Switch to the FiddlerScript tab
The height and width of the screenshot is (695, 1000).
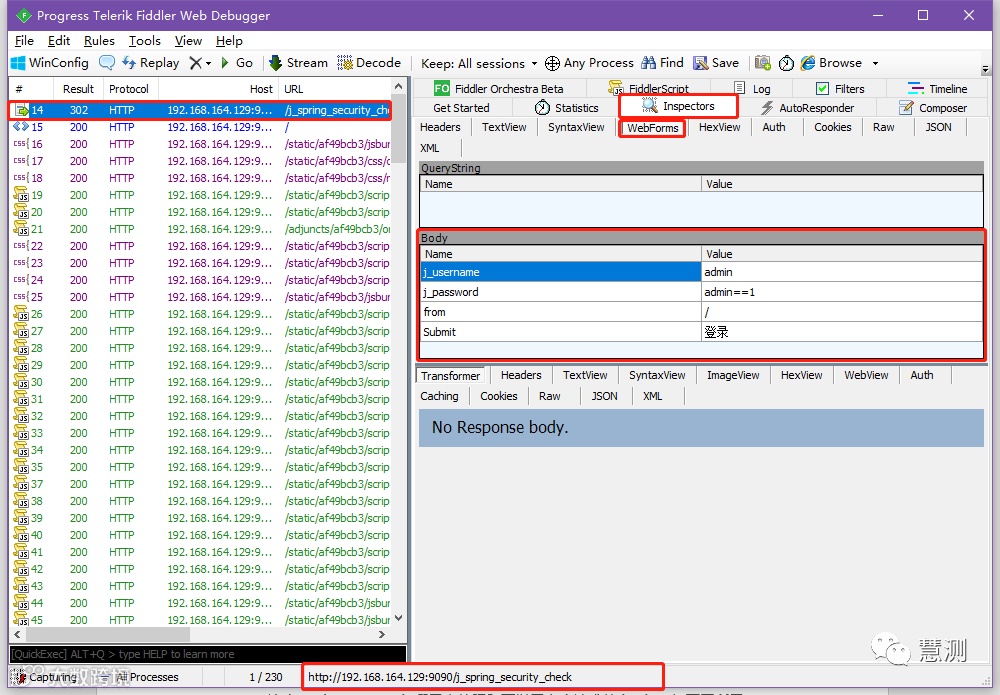click(x=650, y=89)
